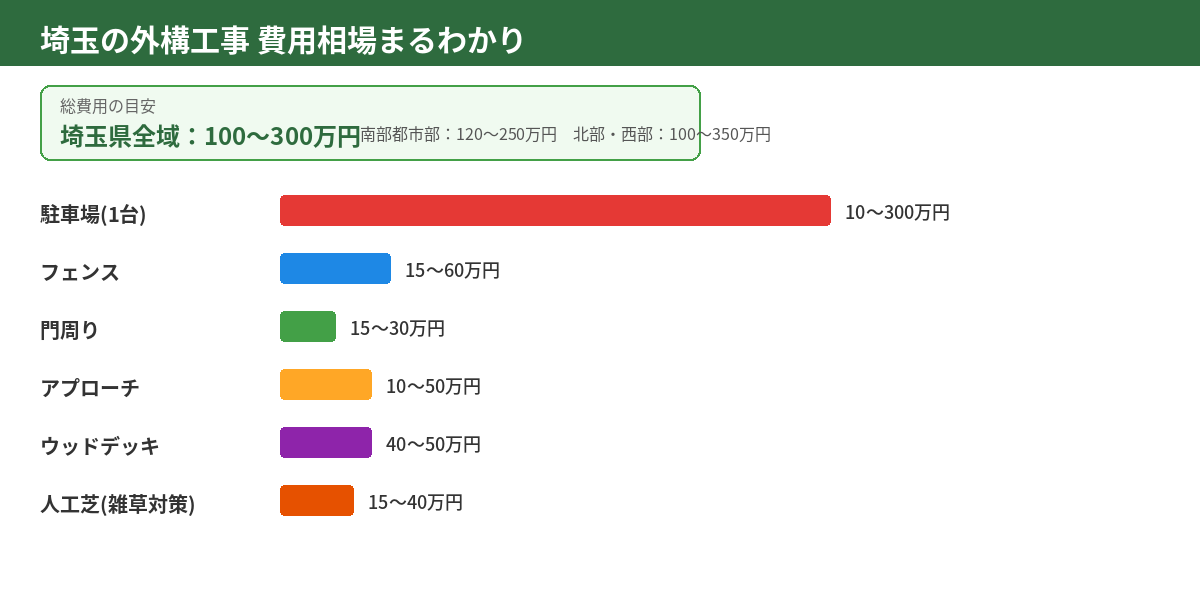
Task: Select the 南部都市部：120〜250万円 text
Action: [458, 134]
